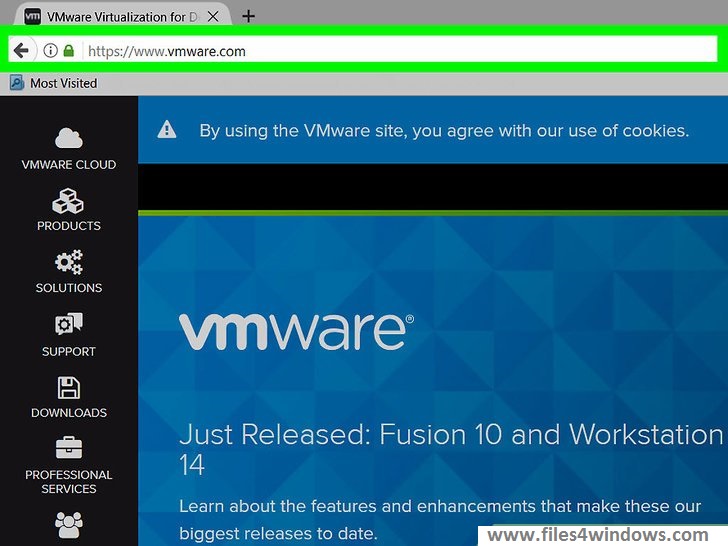The height and width of the screenshot is (546, 728).
Task: Click the green padlock security icon
Action: [69, 50]
